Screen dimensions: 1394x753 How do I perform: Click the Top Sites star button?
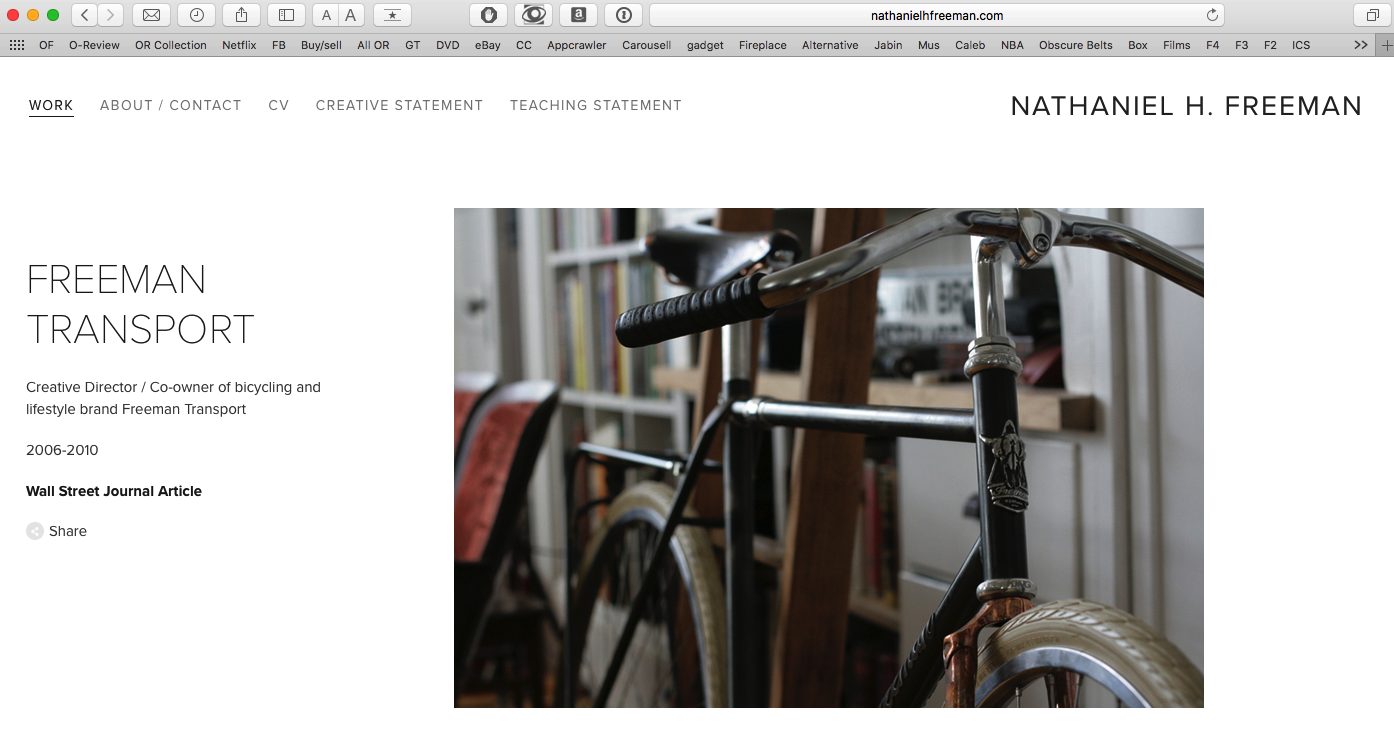pyautogui.click(x=392, y=15)
